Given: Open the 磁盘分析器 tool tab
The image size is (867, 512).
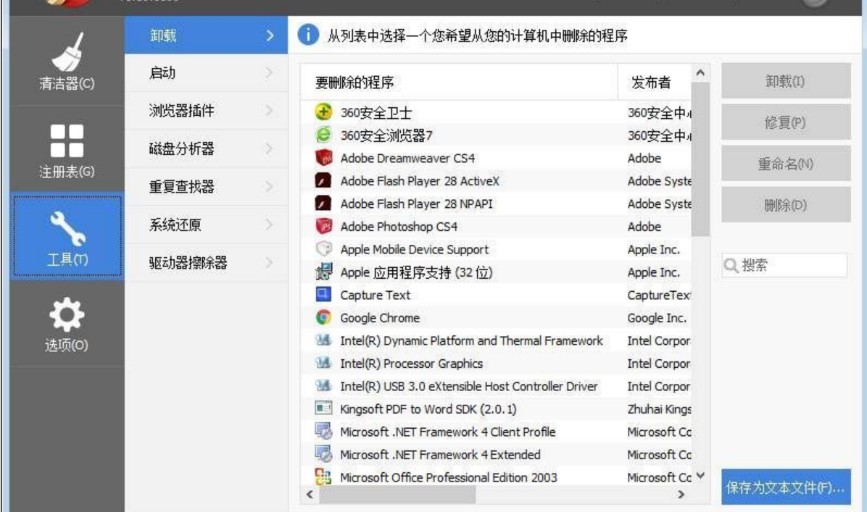Looking at the screenshot, I should tap(206, 149).
